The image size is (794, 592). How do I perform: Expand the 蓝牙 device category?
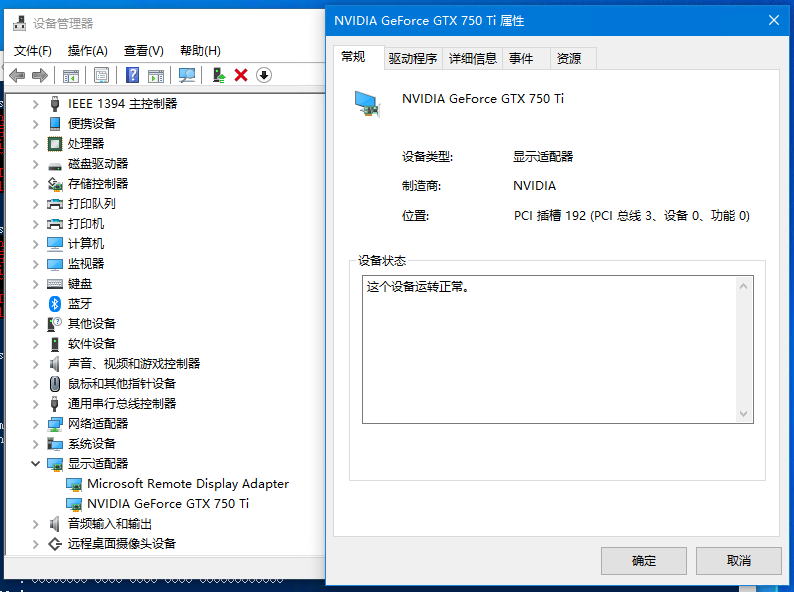click(x=36, y=304)
